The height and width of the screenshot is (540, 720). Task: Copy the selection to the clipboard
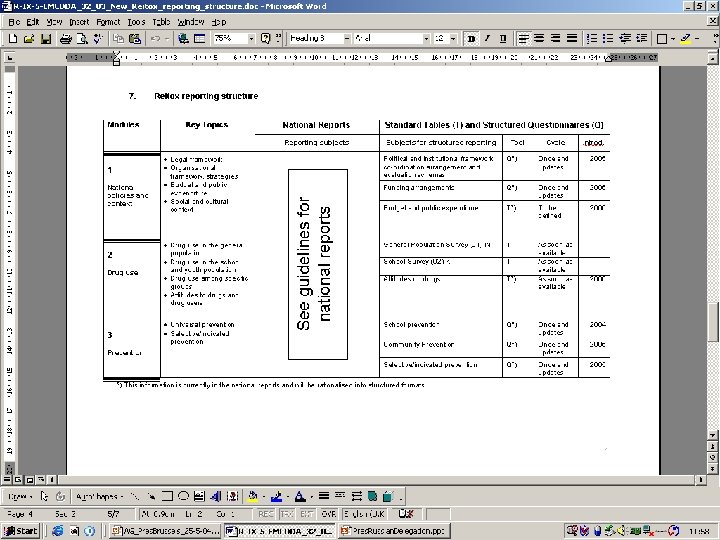coord(118,39)
